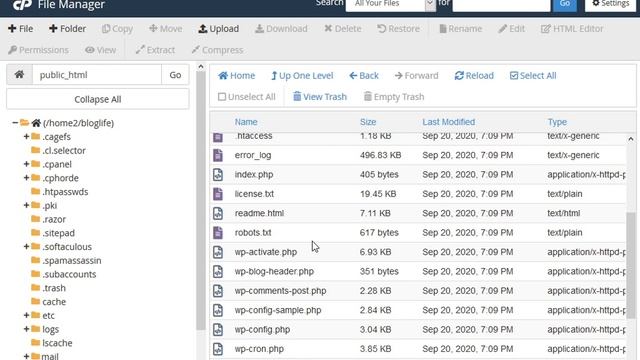640x360 pixels.
Task: Click the Forward navigation link
Action: coord(416,76)
